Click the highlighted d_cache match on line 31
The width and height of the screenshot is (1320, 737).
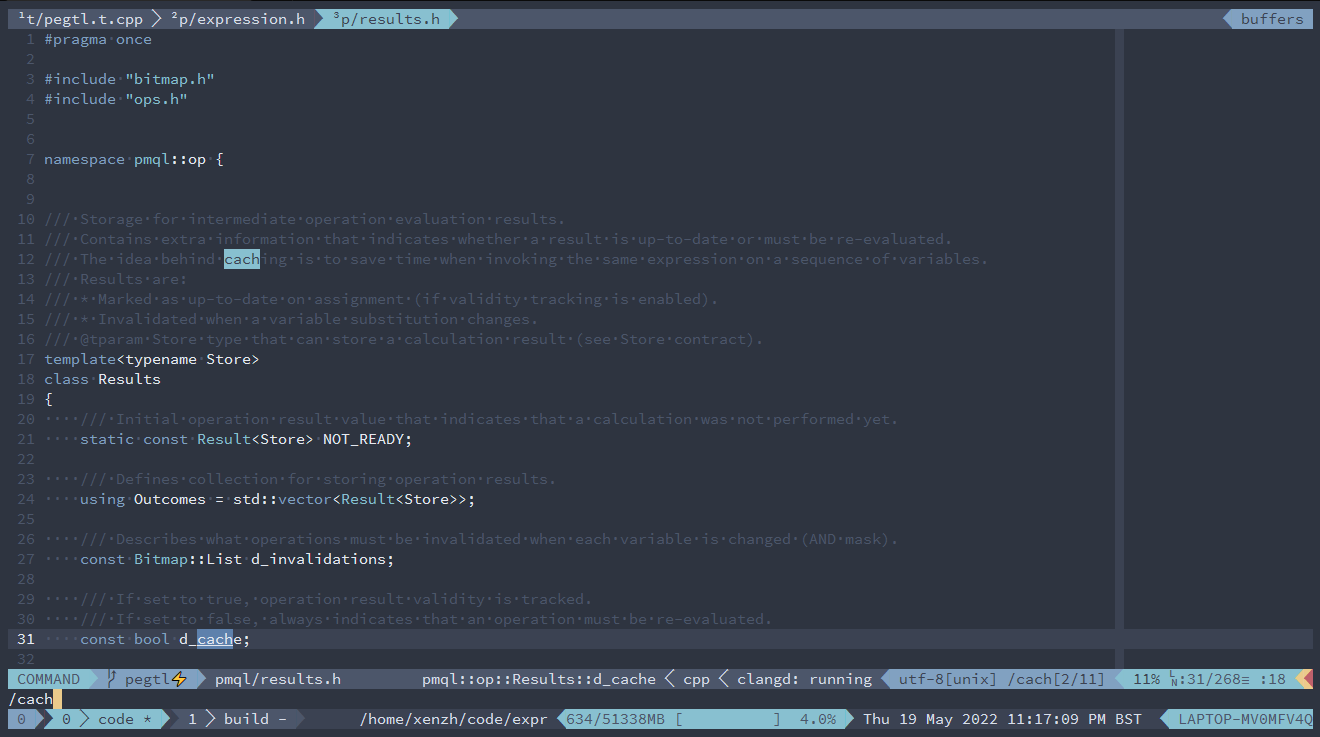(215, 639)
